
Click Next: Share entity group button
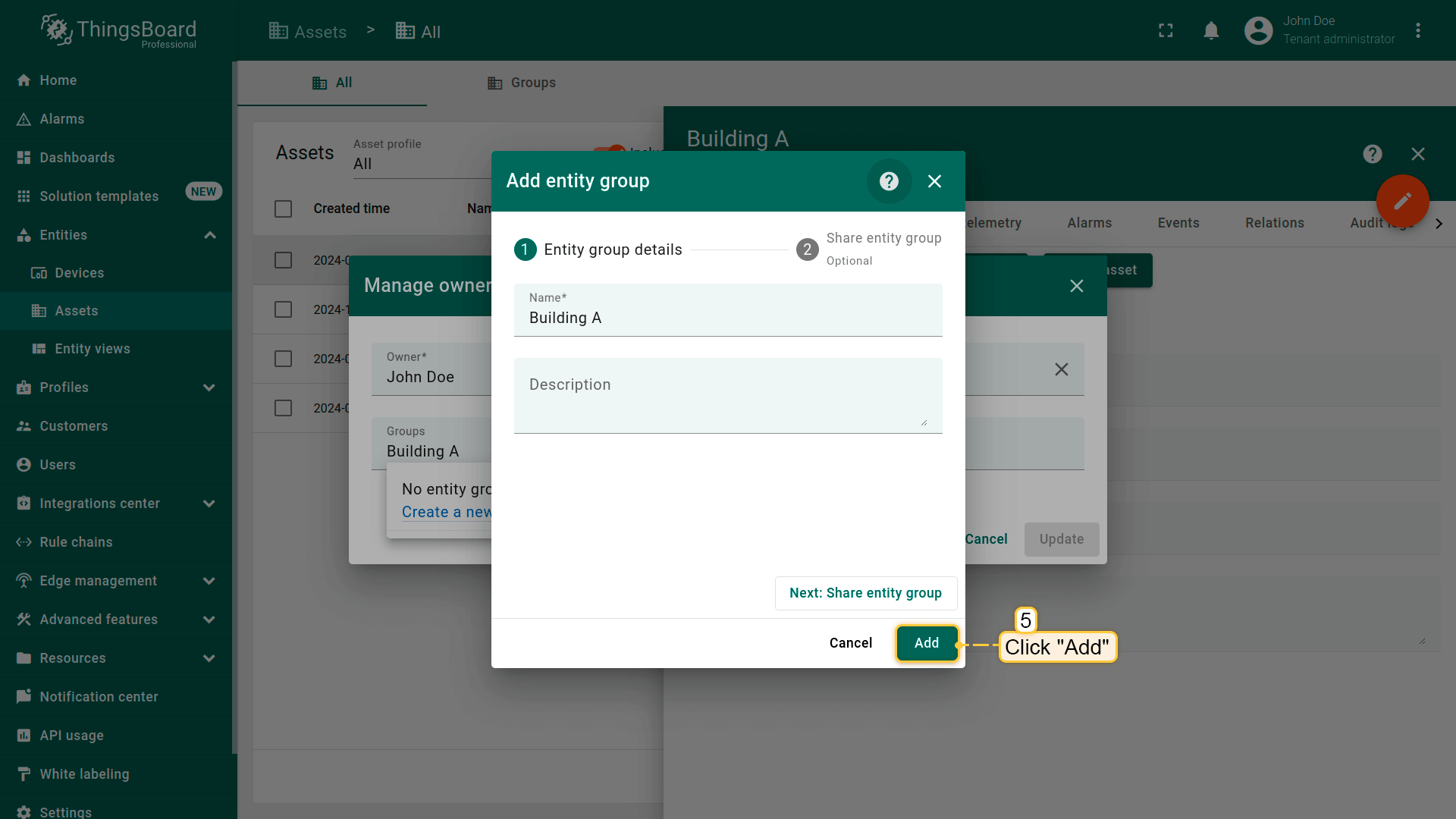(865, 593)
